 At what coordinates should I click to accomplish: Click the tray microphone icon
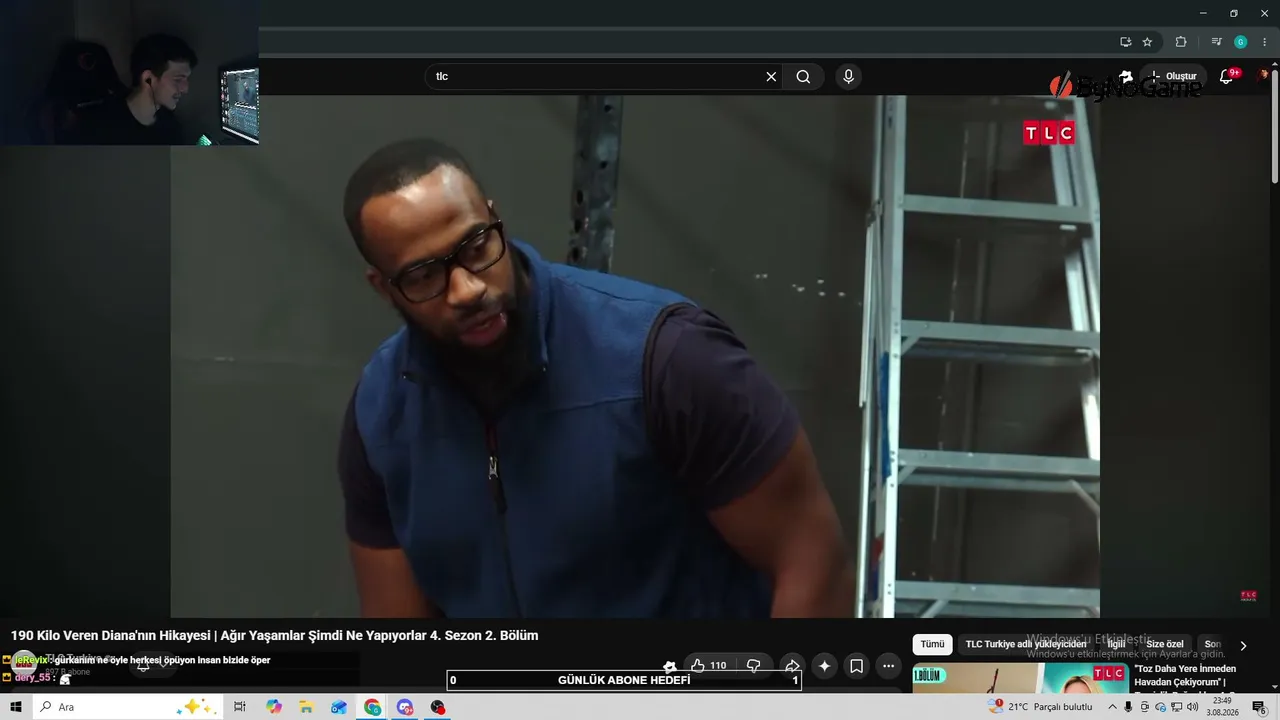click(1128, 707)
